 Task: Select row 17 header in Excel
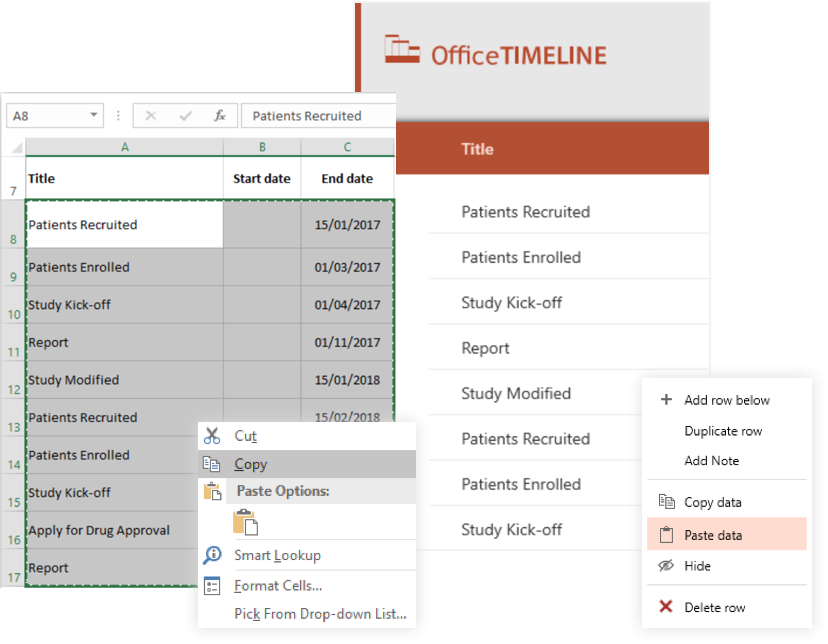tap(13, 567)
